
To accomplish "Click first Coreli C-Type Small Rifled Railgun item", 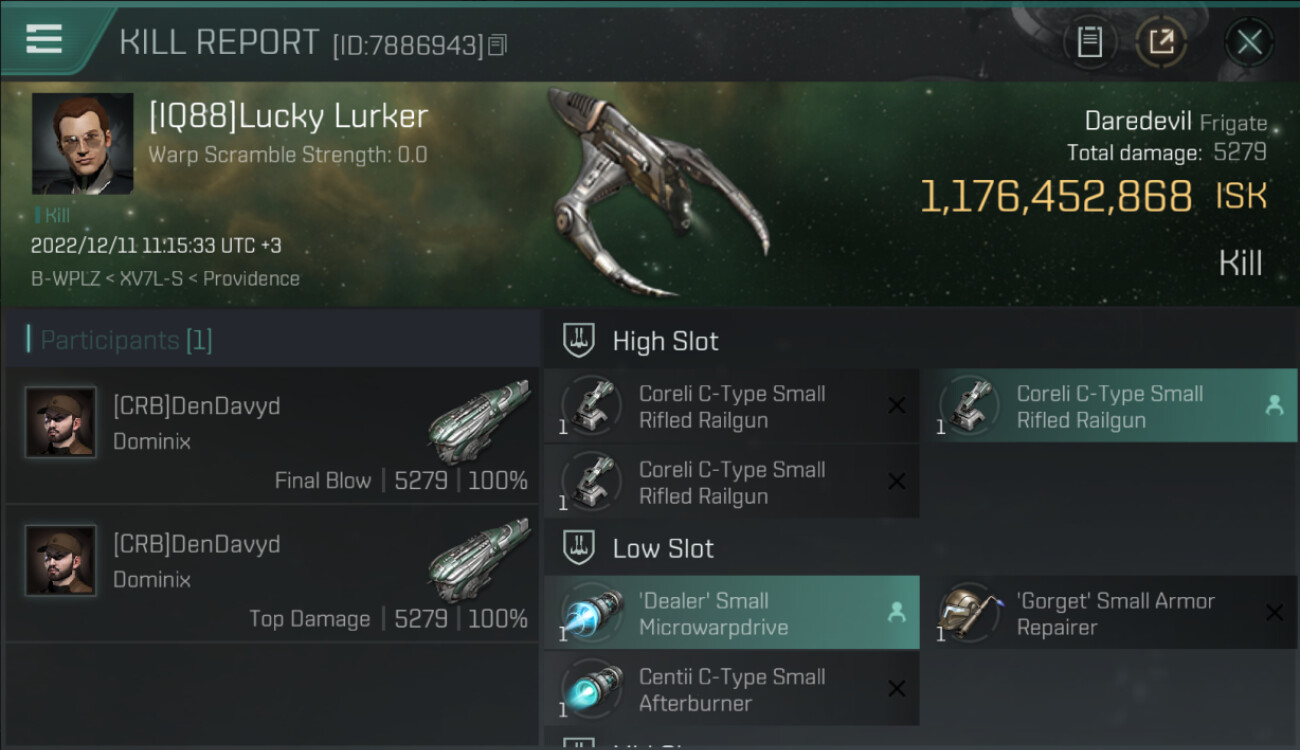I will click(x=732, y=406).
